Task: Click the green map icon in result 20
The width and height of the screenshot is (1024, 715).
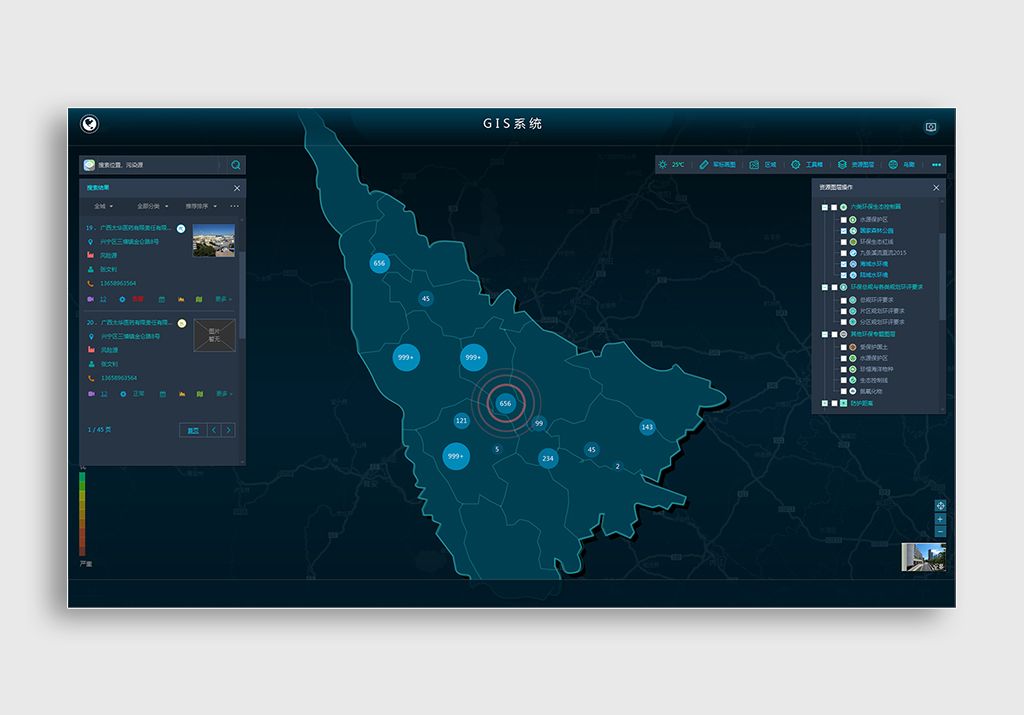Action: [x=200, y=394]
